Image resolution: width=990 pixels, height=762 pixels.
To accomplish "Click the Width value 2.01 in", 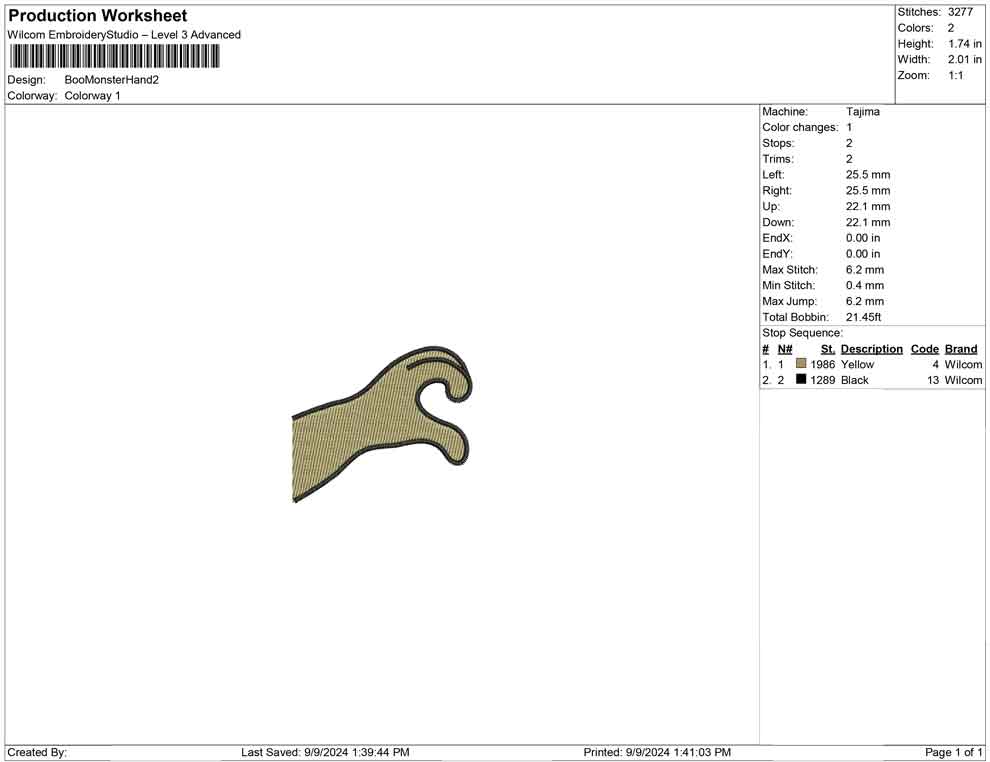I will point(965,59).
